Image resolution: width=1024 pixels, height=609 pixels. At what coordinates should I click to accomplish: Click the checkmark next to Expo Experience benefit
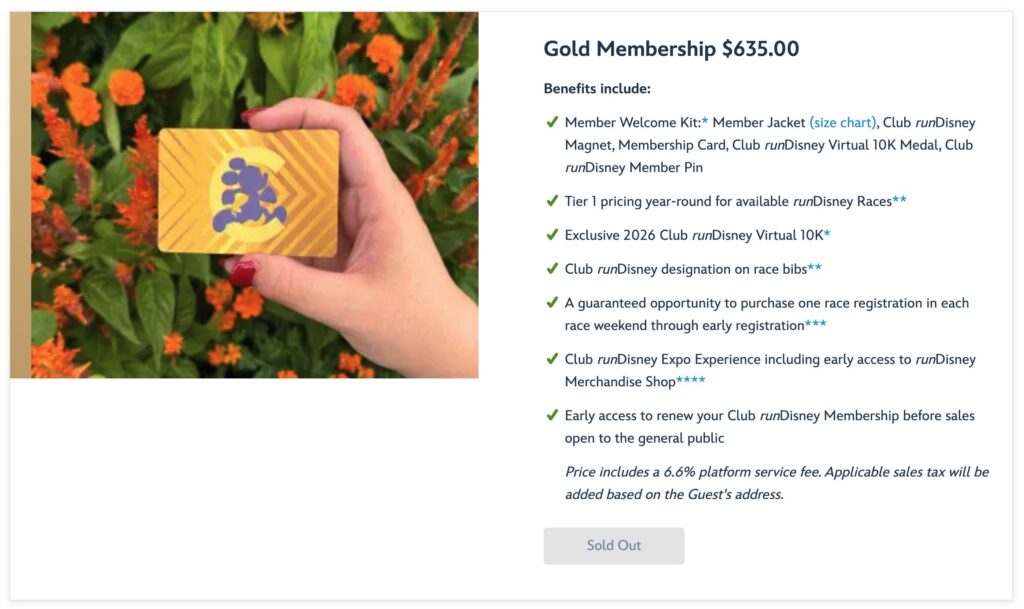point(551,358)
